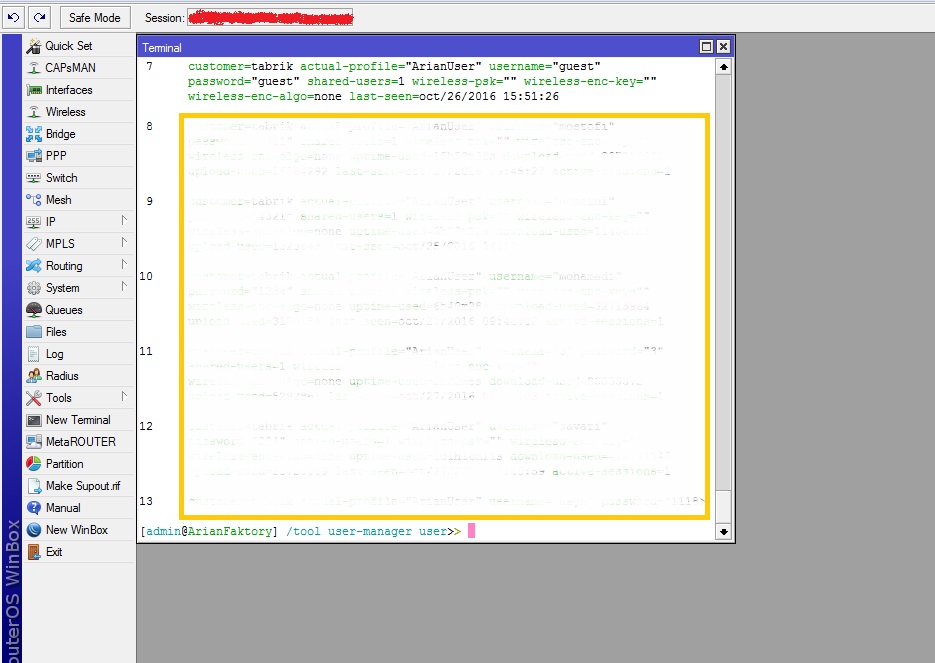Click the Log icon
The image size is (935, 663).
click(34, 354)
